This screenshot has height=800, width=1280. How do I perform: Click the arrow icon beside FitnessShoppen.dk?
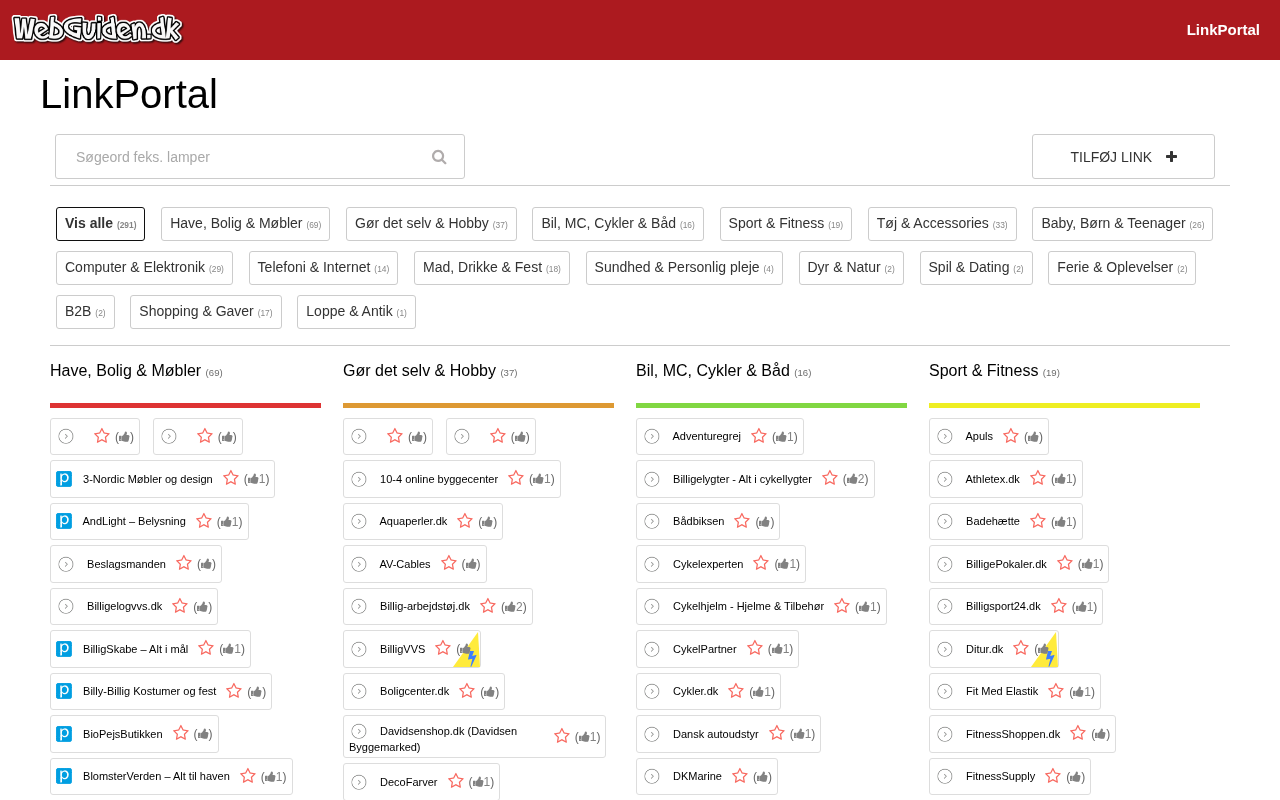point(945,734)
